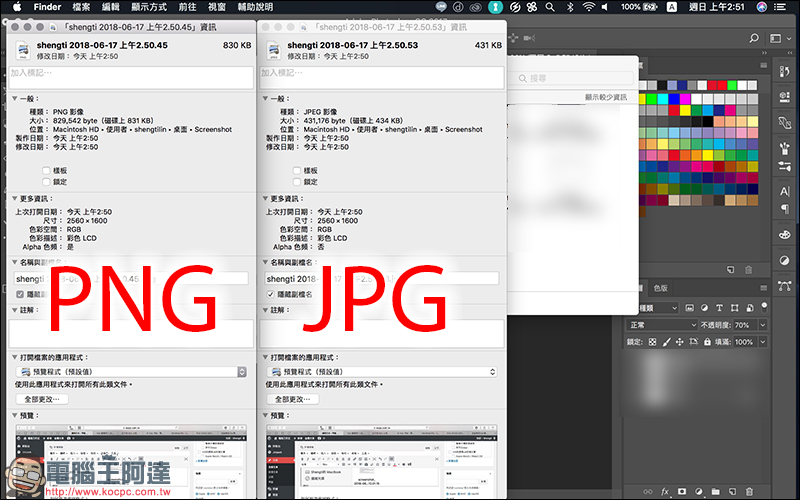Screen dimensions: 800x500
Task: Delete layer trash icon in Layers panel
Action: [x=749, y=491]
